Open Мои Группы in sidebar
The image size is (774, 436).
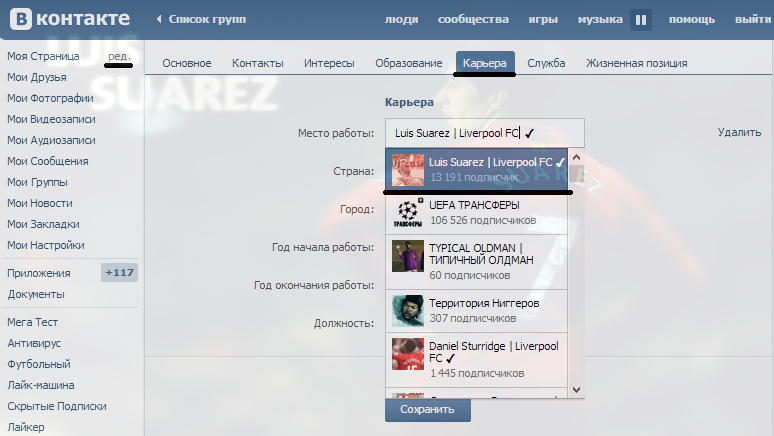37,182
